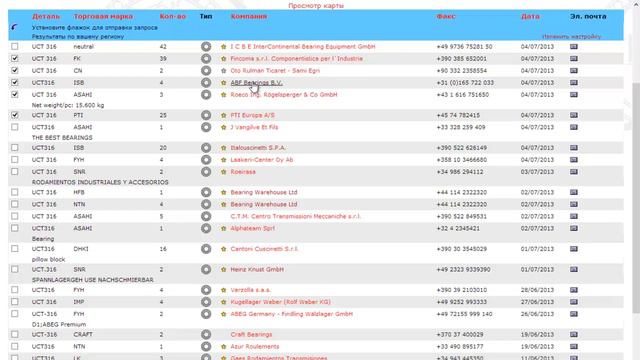This screenshot has height=360, width=640.
Task: Open the Изменить настройку link
Action: point(571,36)
